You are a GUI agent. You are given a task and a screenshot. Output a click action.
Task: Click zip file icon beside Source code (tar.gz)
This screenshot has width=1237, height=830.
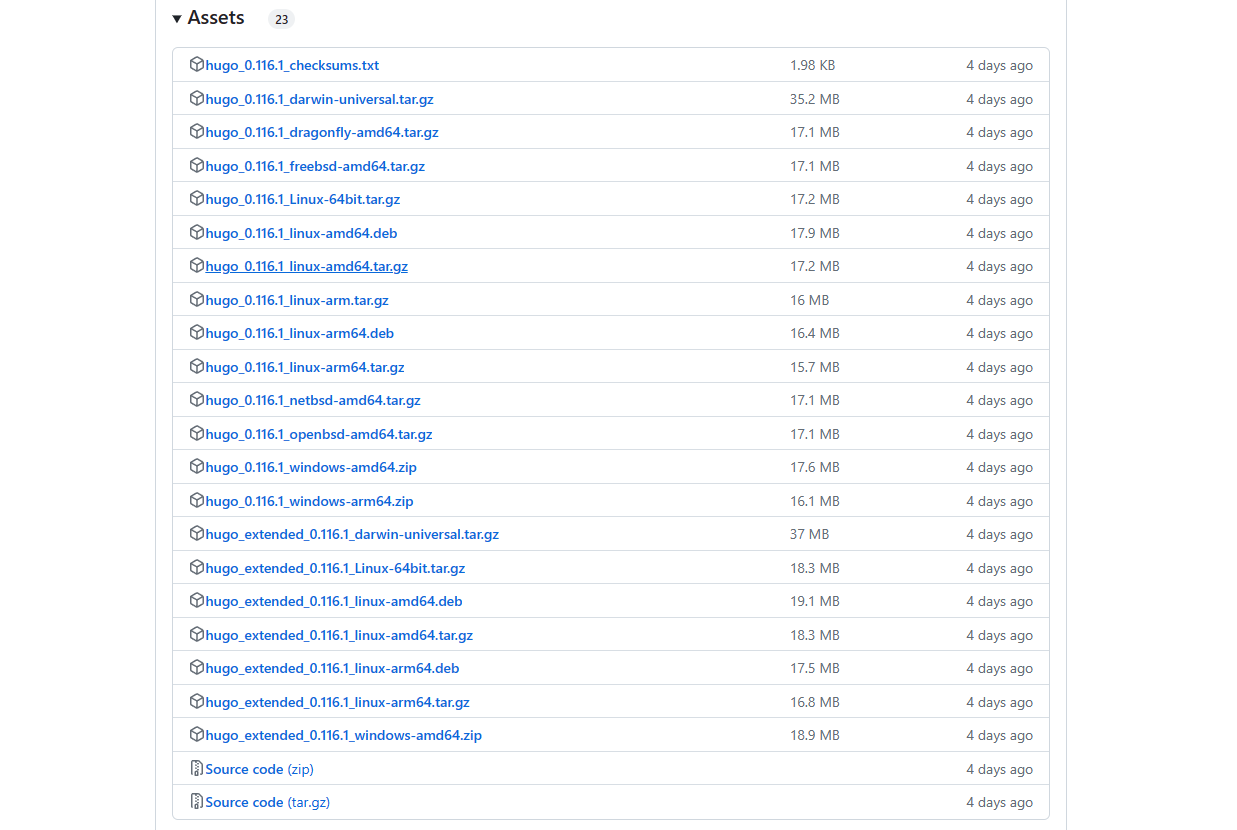coord(197,802)
